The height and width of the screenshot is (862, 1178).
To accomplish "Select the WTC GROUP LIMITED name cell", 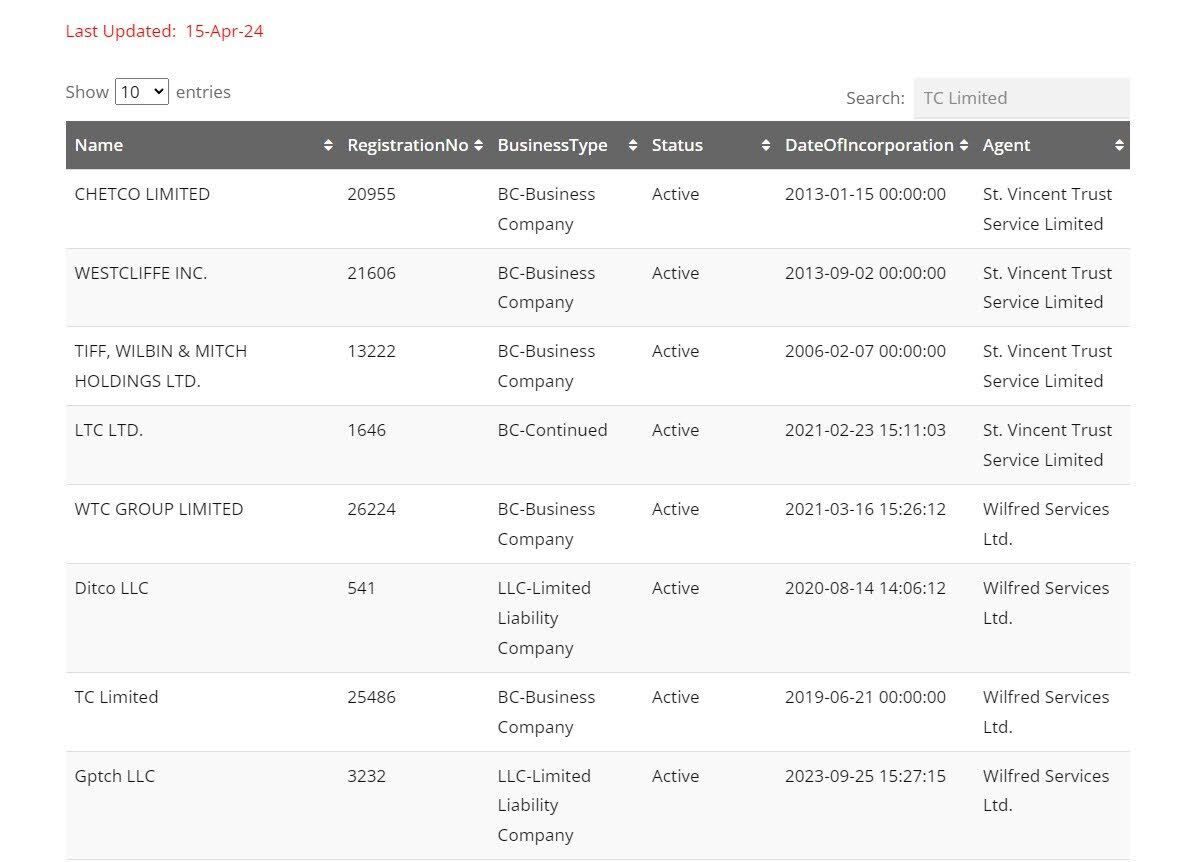I will coord(159,509).
